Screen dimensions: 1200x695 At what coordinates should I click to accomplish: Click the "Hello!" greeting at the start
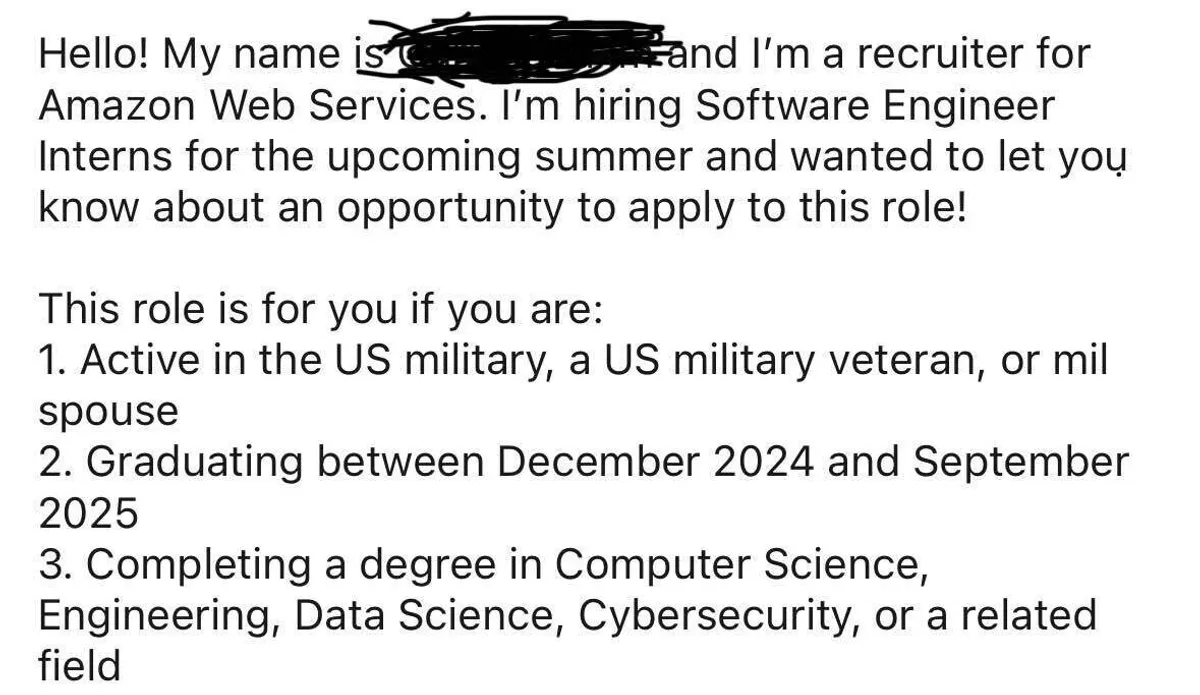pyautogui.click(x=94, y=53)
